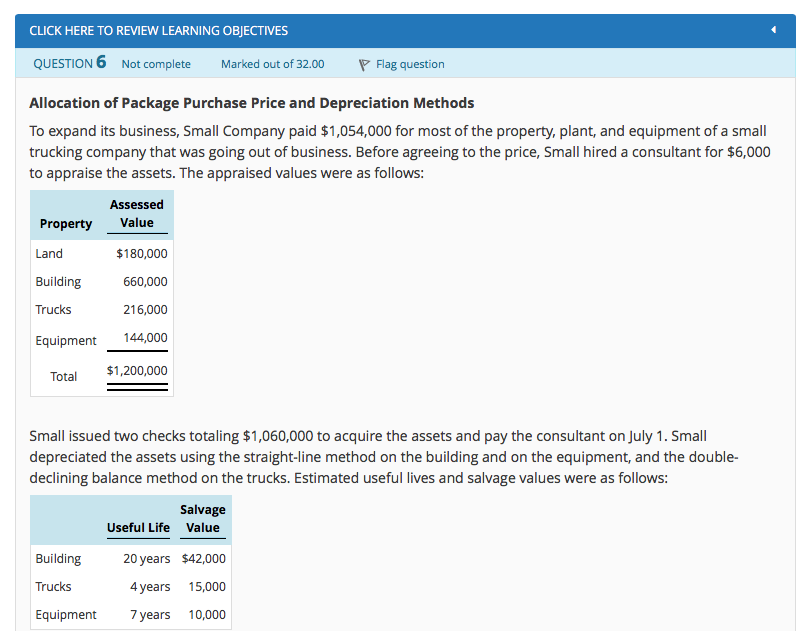Select the QUESTION 6 label

click(70, 63)
